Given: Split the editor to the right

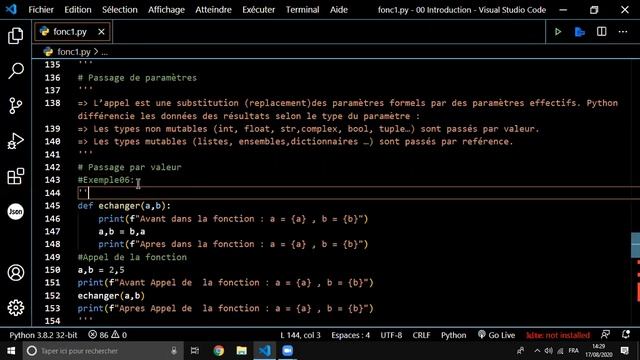Looking at the screenshot, I should (601, 32).
